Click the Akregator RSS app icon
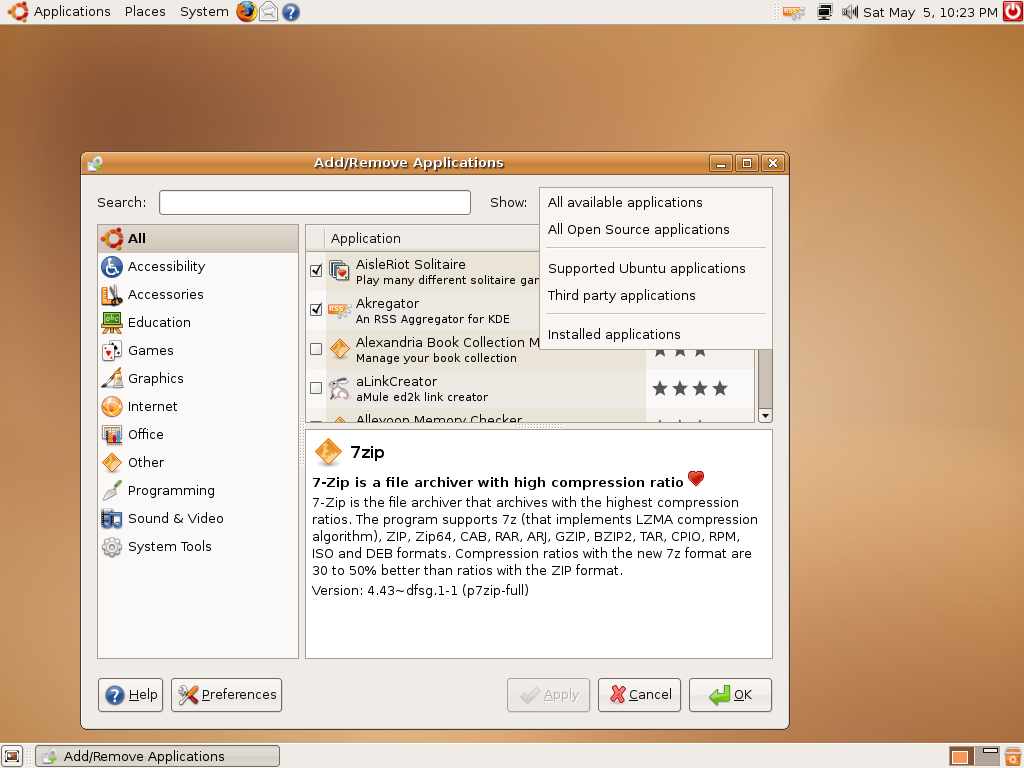The height and width of the screenshot is (768, 1024). [x=340, y=310]
